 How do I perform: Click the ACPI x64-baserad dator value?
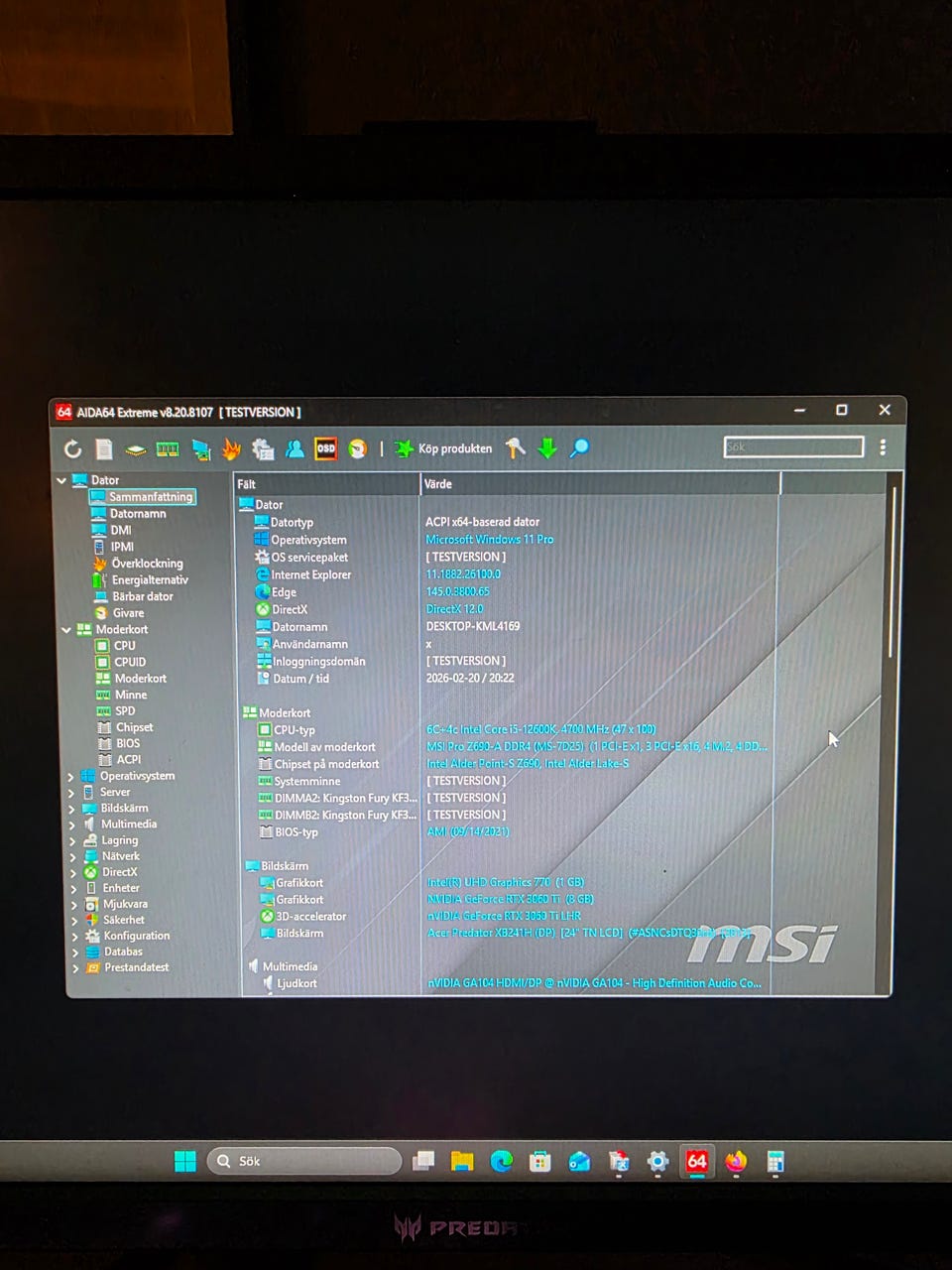coord(483,522)
